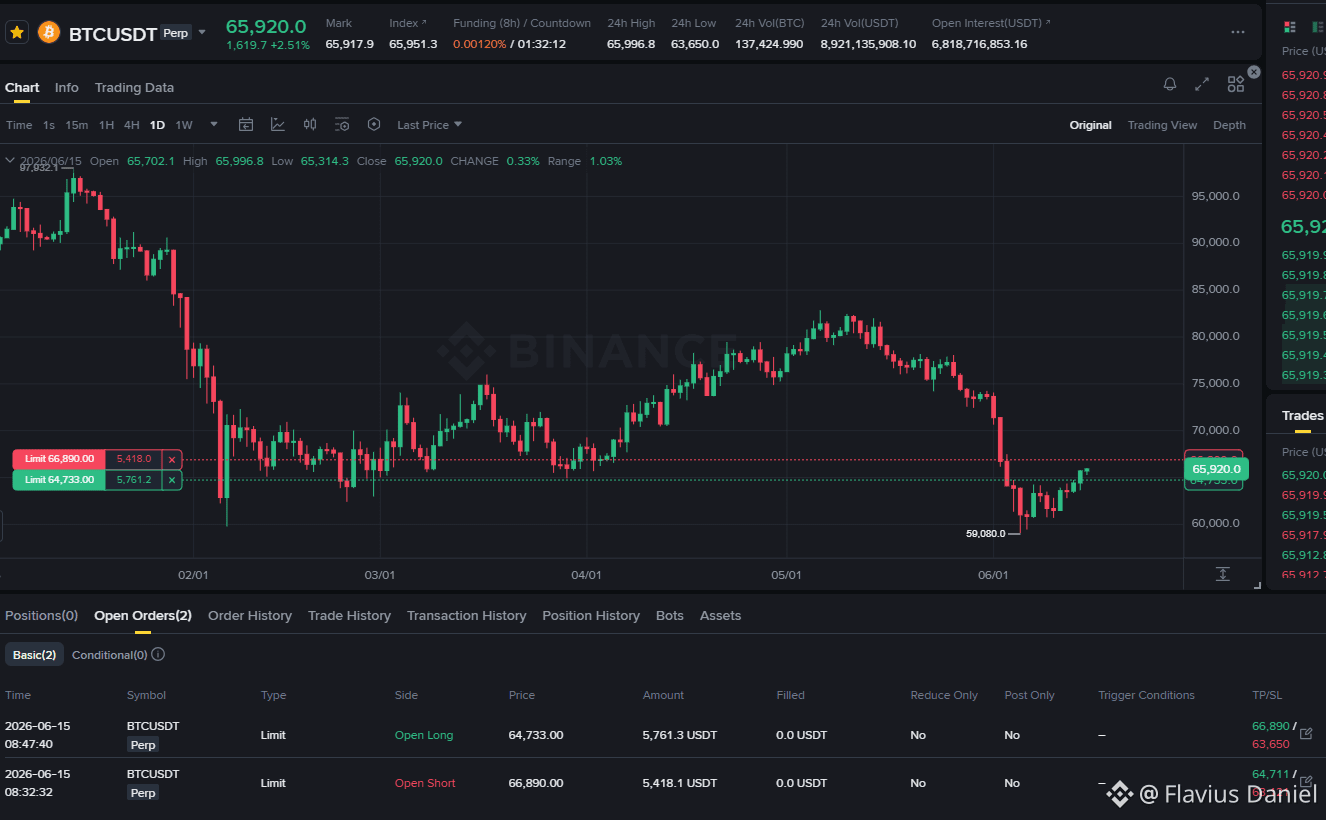Select the 1s chart interval
The image size is (1326, 820).
click(49, 125)
